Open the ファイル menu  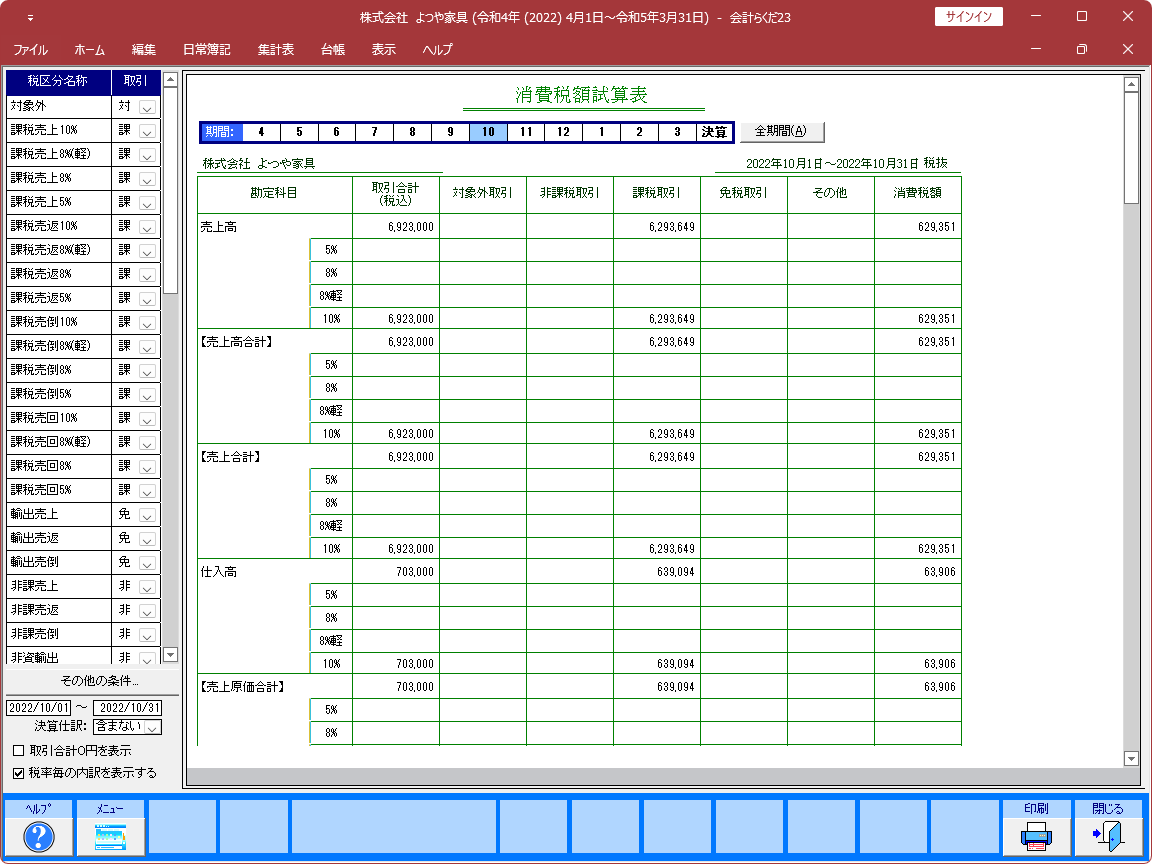(x=31, y=50)
